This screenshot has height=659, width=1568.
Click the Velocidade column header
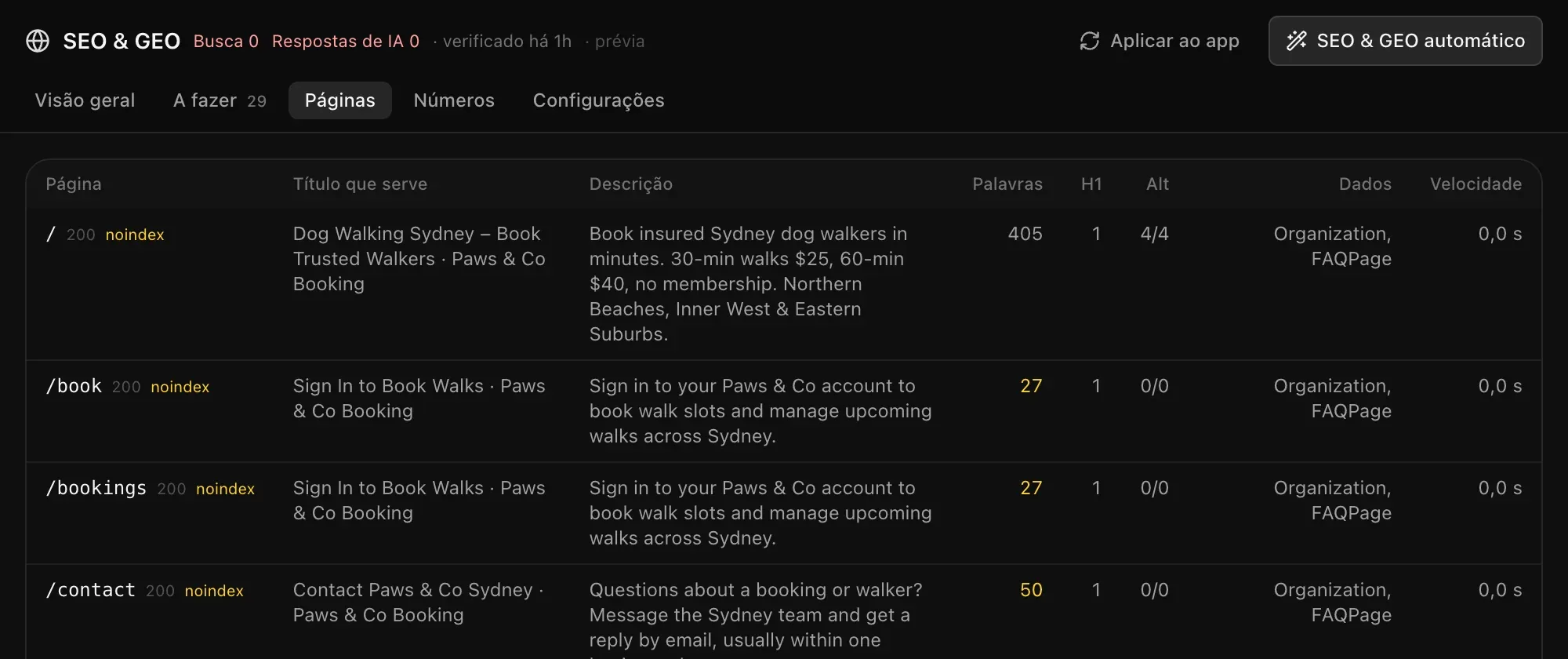point(1476,184)
